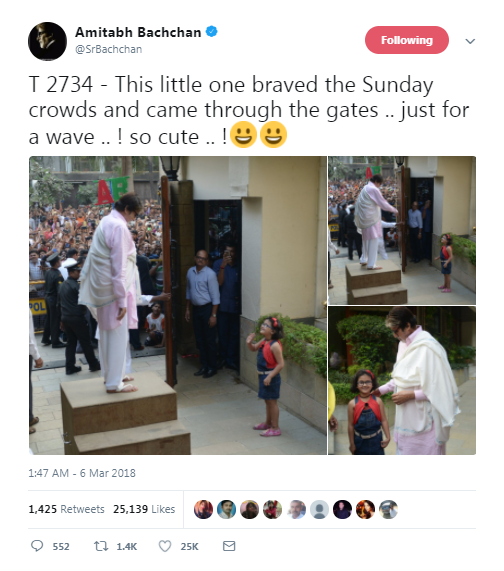Open large left photo on the step
The image size is (504, 571).
178,306
